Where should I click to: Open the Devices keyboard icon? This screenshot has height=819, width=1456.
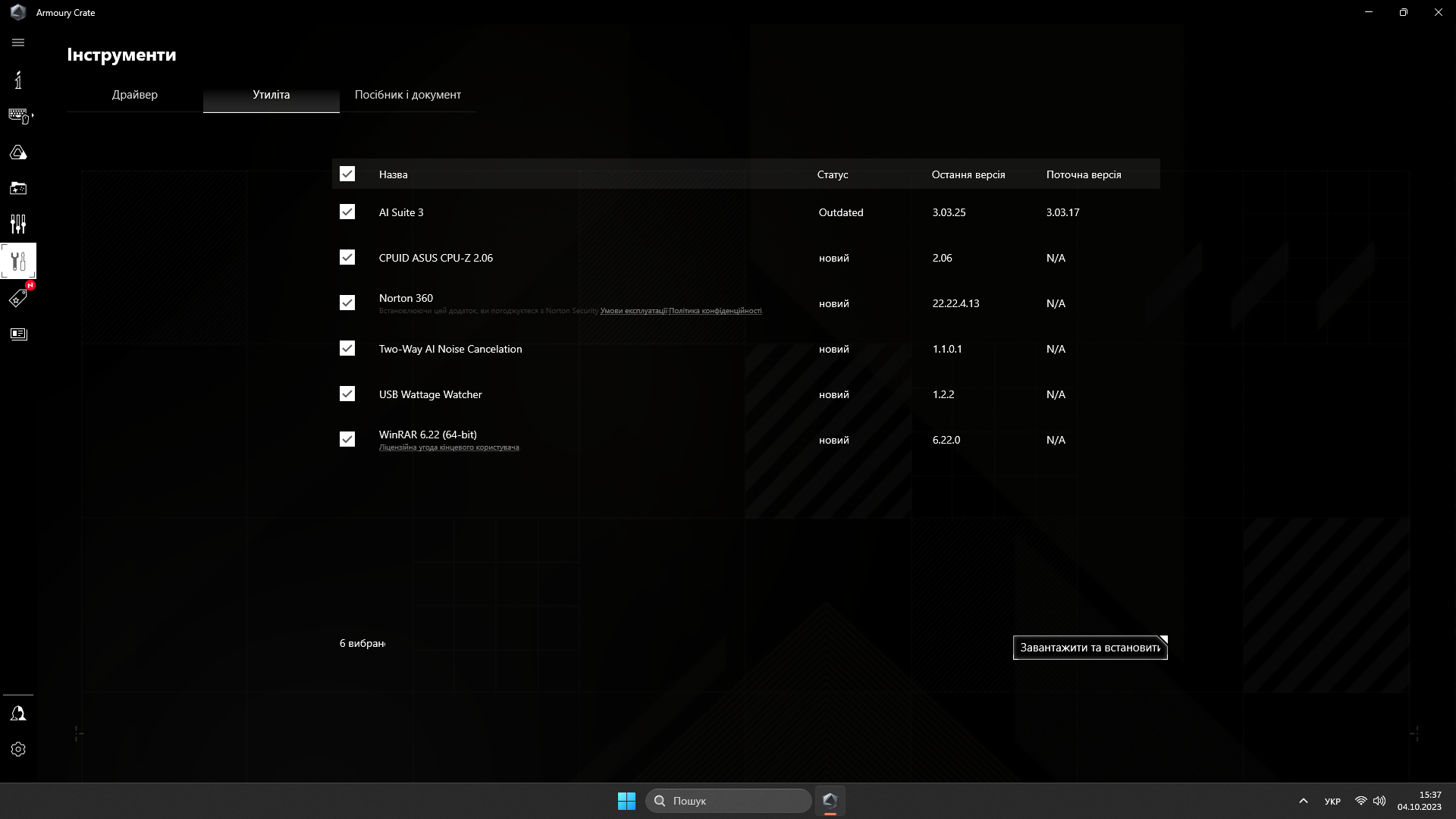[x=18, y=115]
